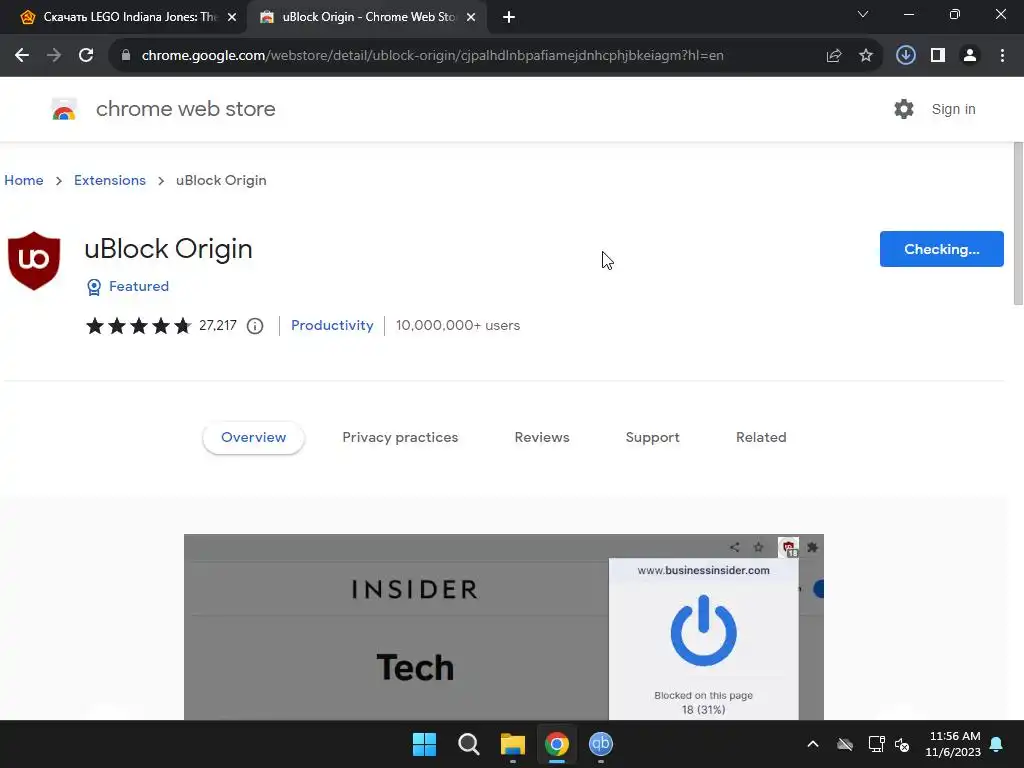
Task: Go to Home in breadcrumb
Action: pos(24,180)
